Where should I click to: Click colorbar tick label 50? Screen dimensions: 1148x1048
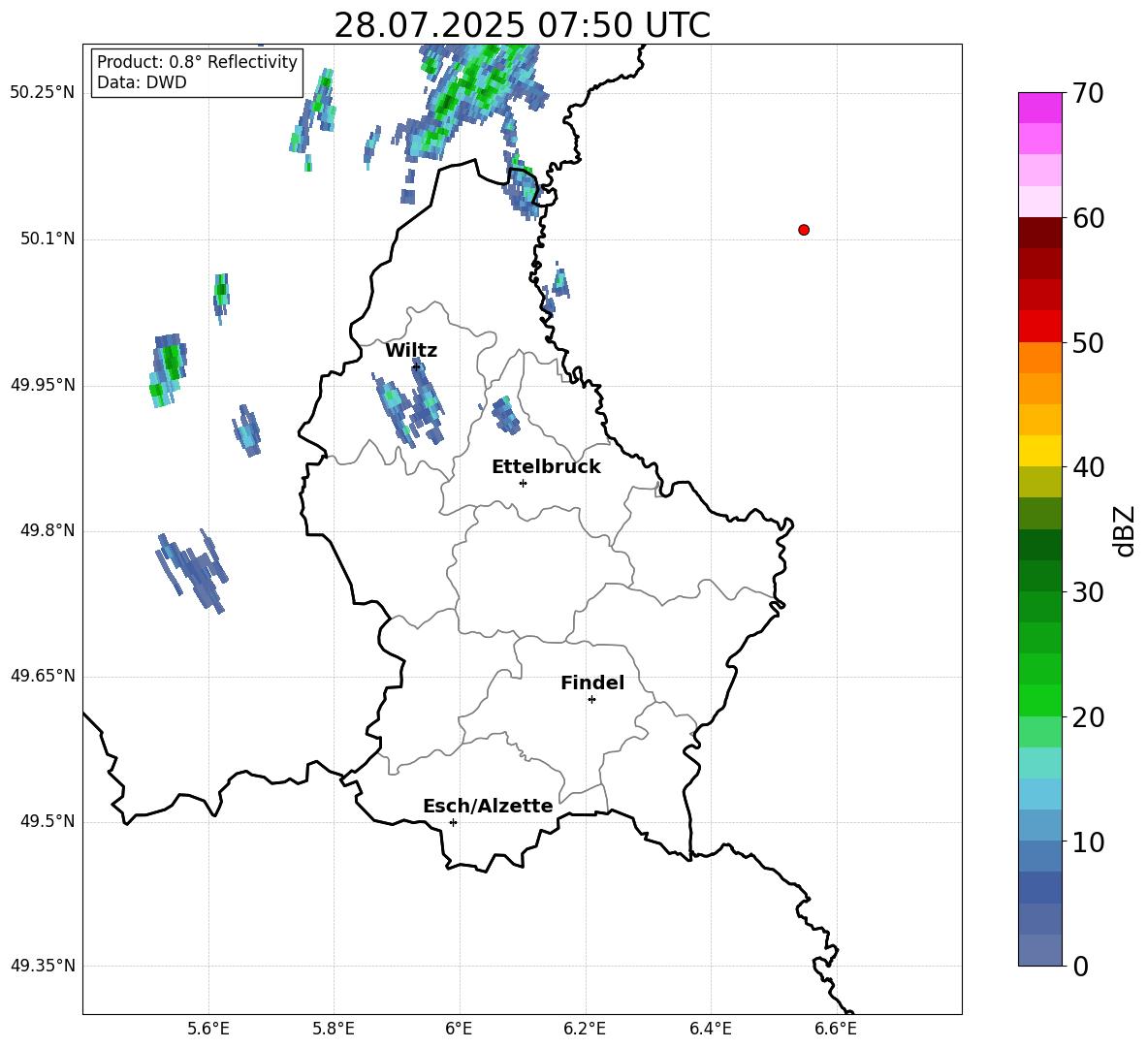point(1088,342)
